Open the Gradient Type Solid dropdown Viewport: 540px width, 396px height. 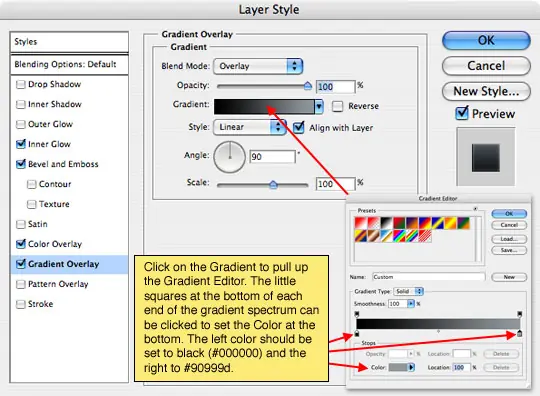pos(409,291)
